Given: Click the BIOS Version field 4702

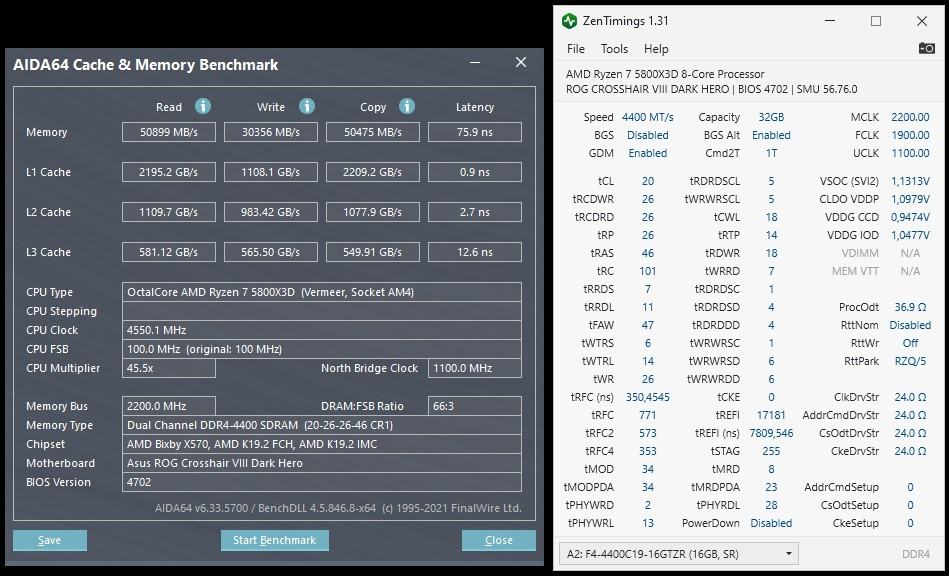Looking at the screenshot, I should click(321, 482).
